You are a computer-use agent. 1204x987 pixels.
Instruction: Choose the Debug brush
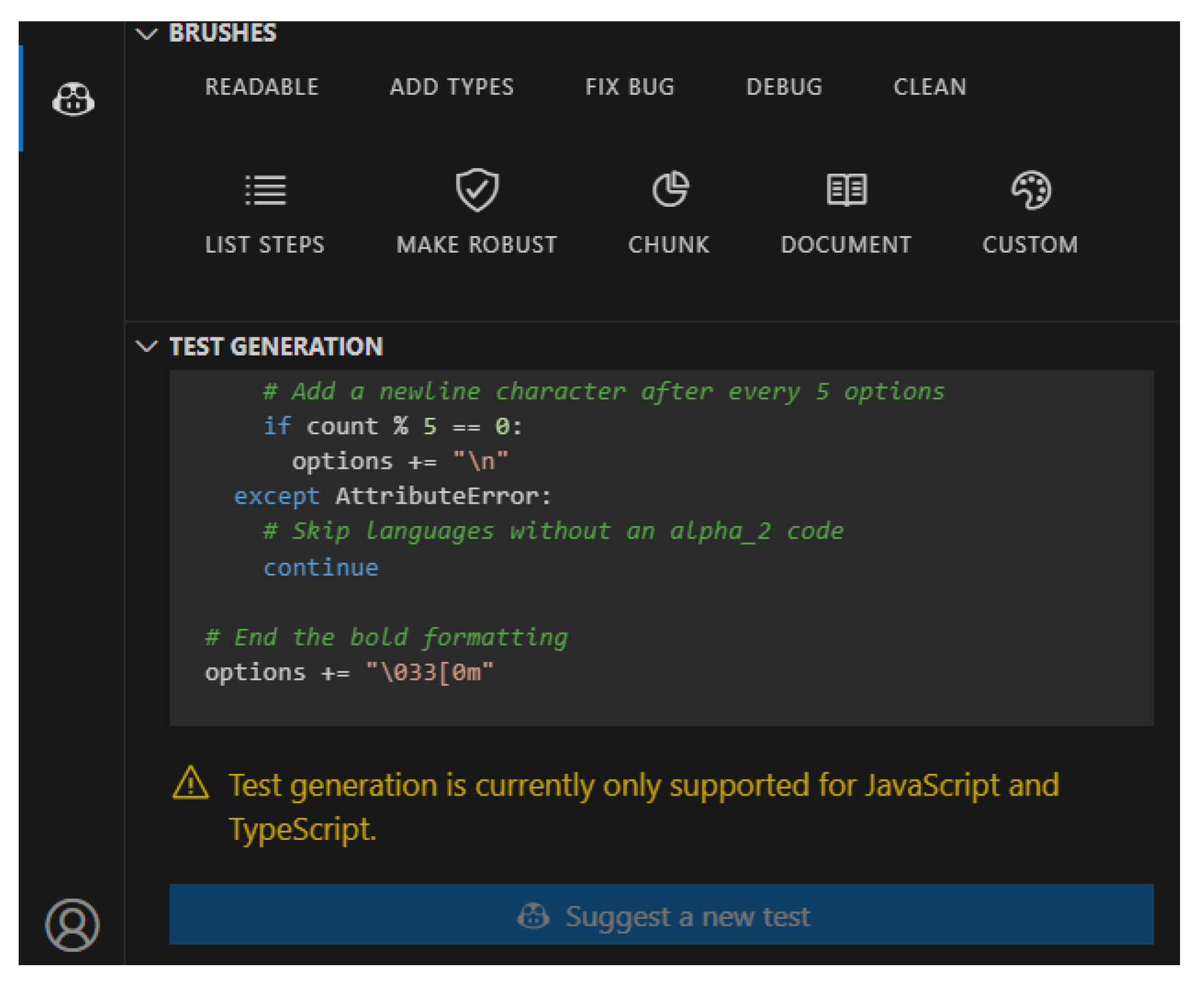tap(784, 87)
